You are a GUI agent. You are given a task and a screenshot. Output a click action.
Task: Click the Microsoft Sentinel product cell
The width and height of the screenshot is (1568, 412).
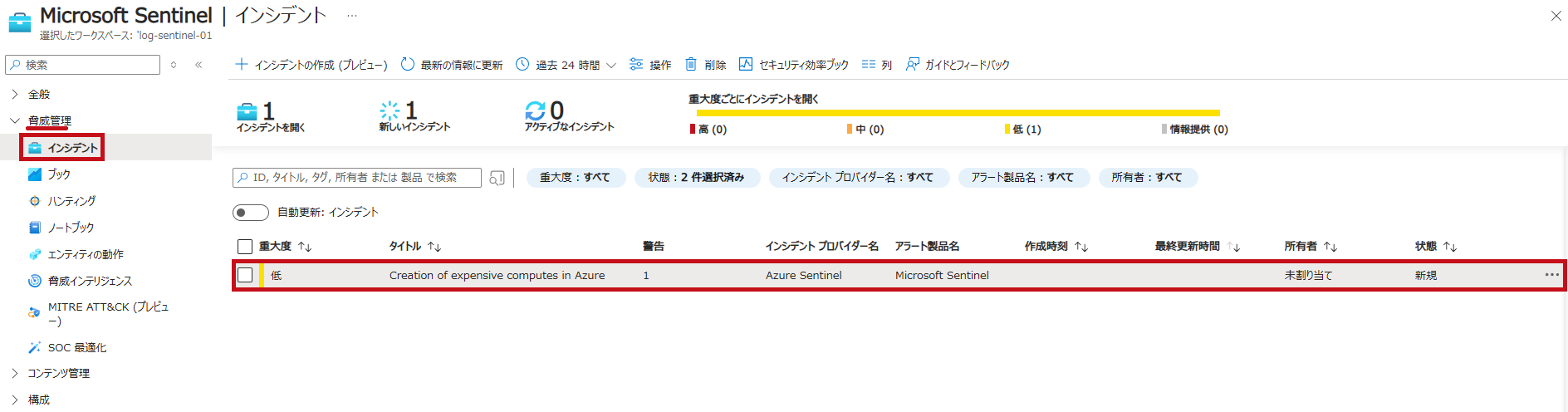point(942,276)
